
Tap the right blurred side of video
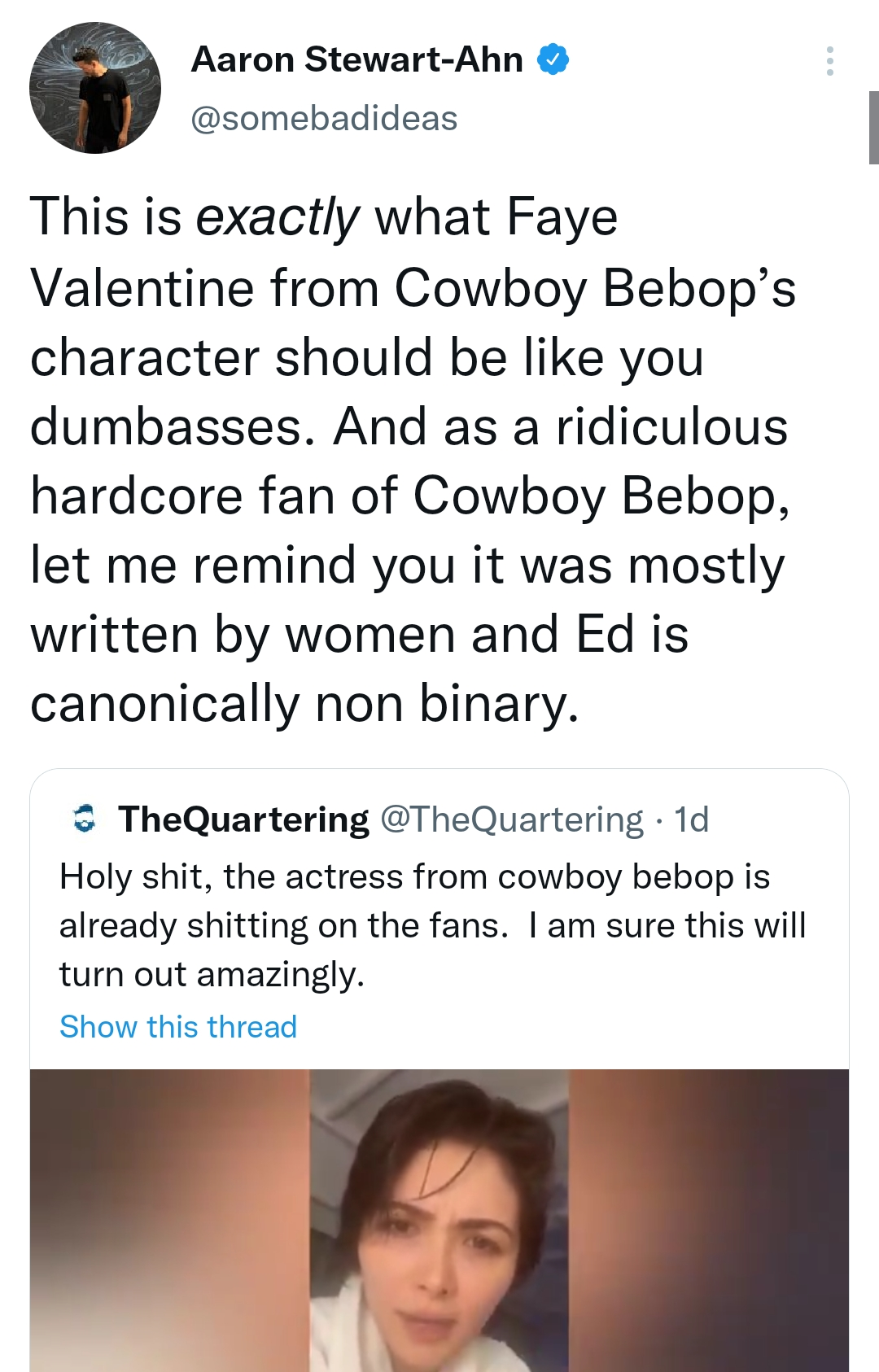coord(708,1221)
